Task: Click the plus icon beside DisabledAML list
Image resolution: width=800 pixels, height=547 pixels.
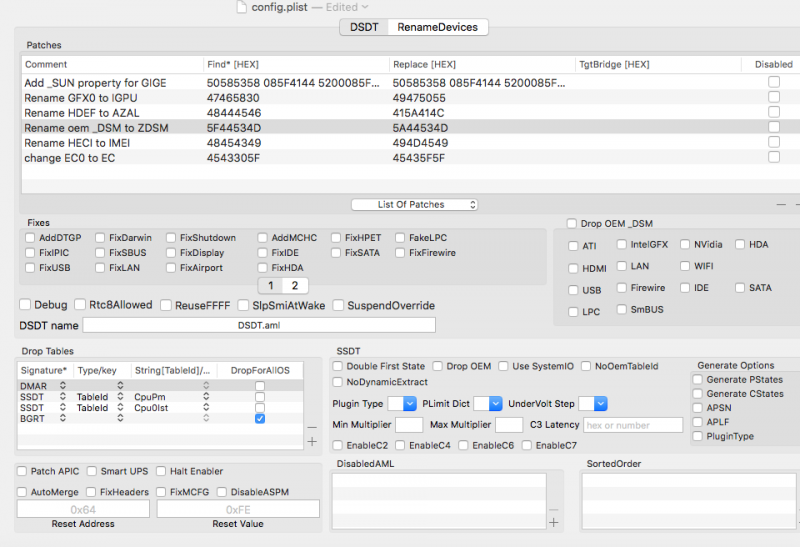Action: coord(554,522)
